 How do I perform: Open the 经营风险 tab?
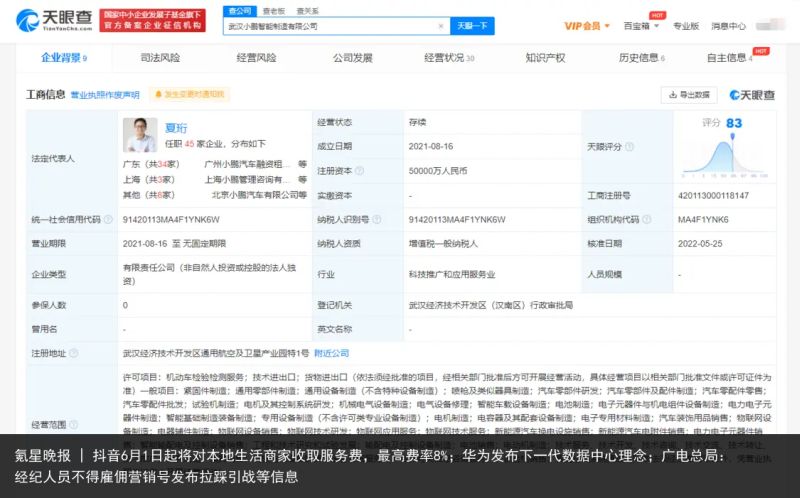pyautogui.click(x=256, y=58)
